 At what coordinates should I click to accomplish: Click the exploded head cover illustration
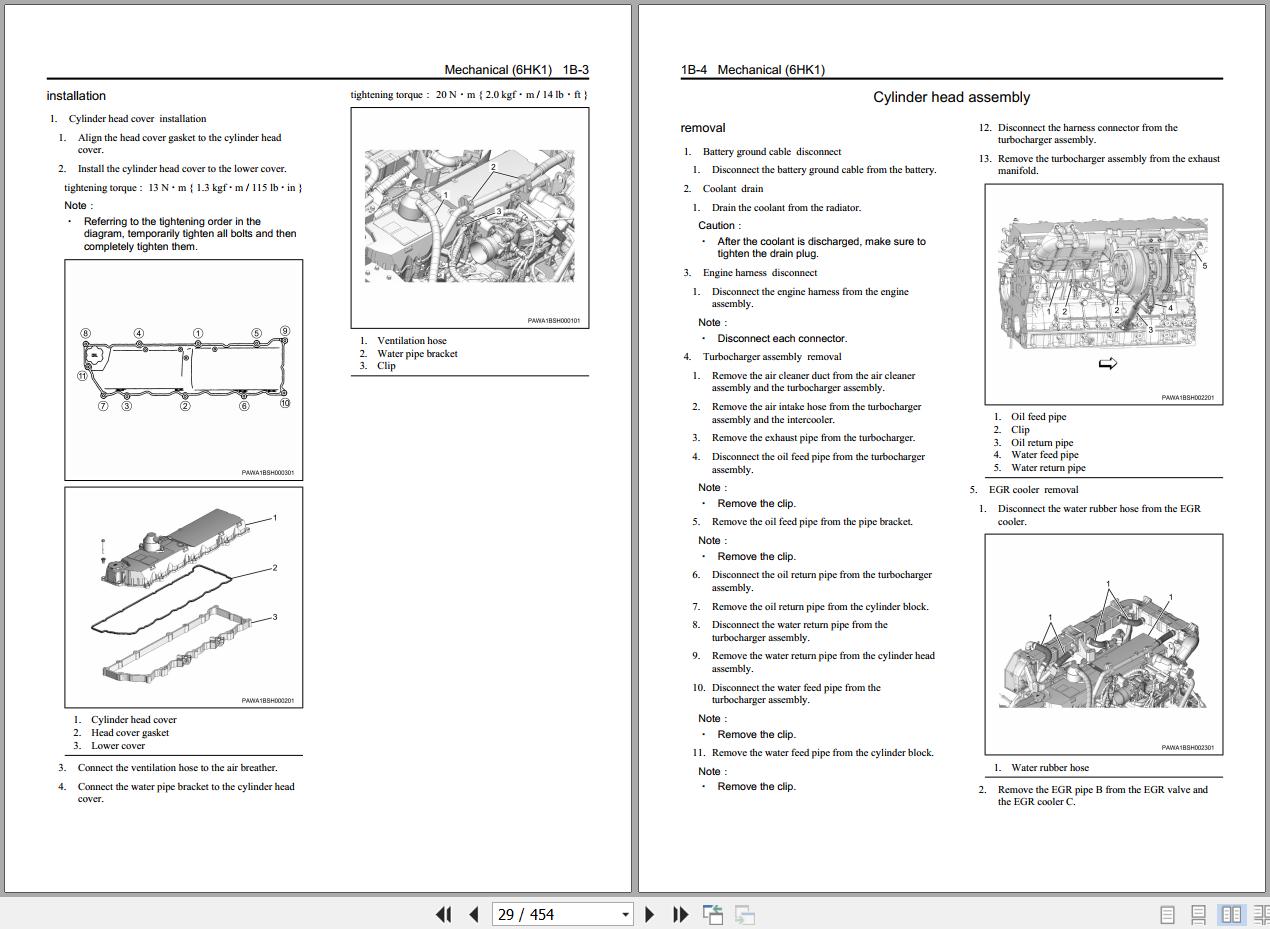(184, 597)
